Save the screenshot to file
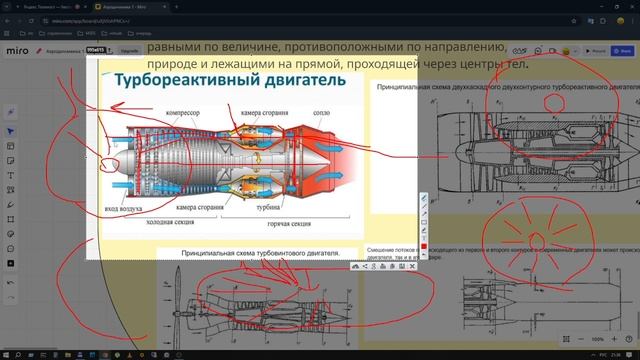 click(402, 266)
